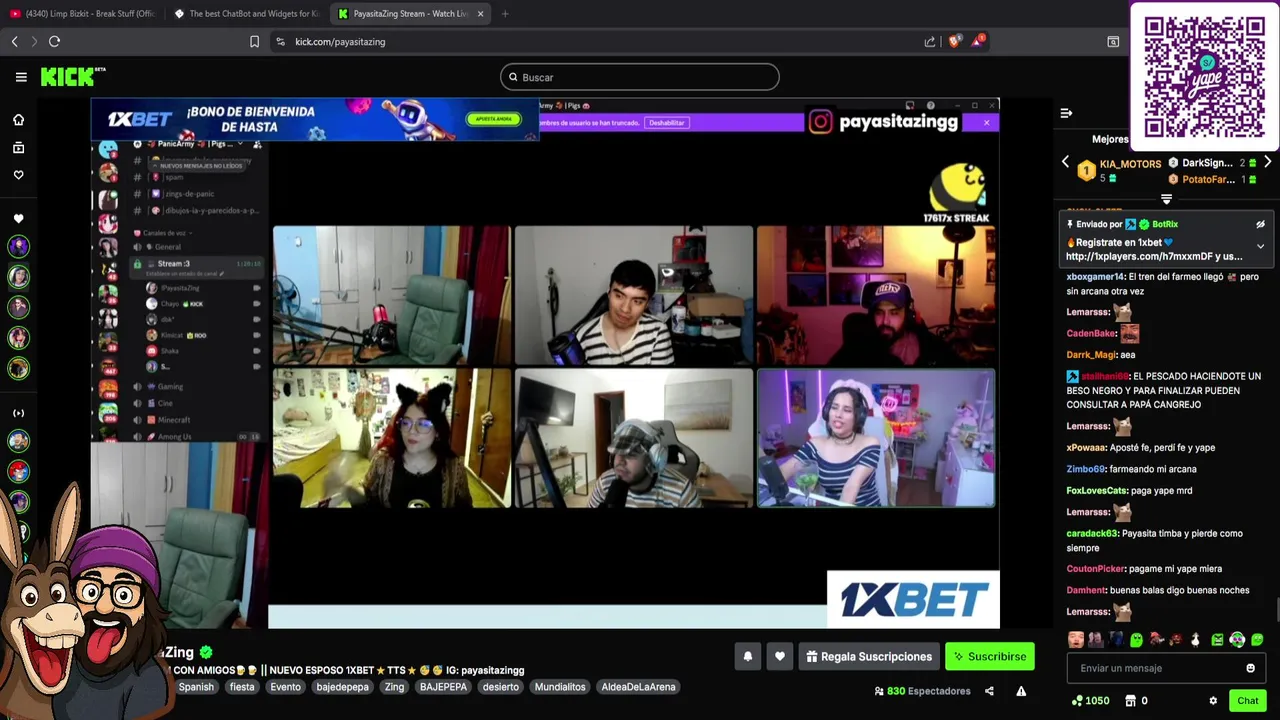Open CadenBake user in chat
This screenshot has width=1280, height=720.
pos(1091,333)
